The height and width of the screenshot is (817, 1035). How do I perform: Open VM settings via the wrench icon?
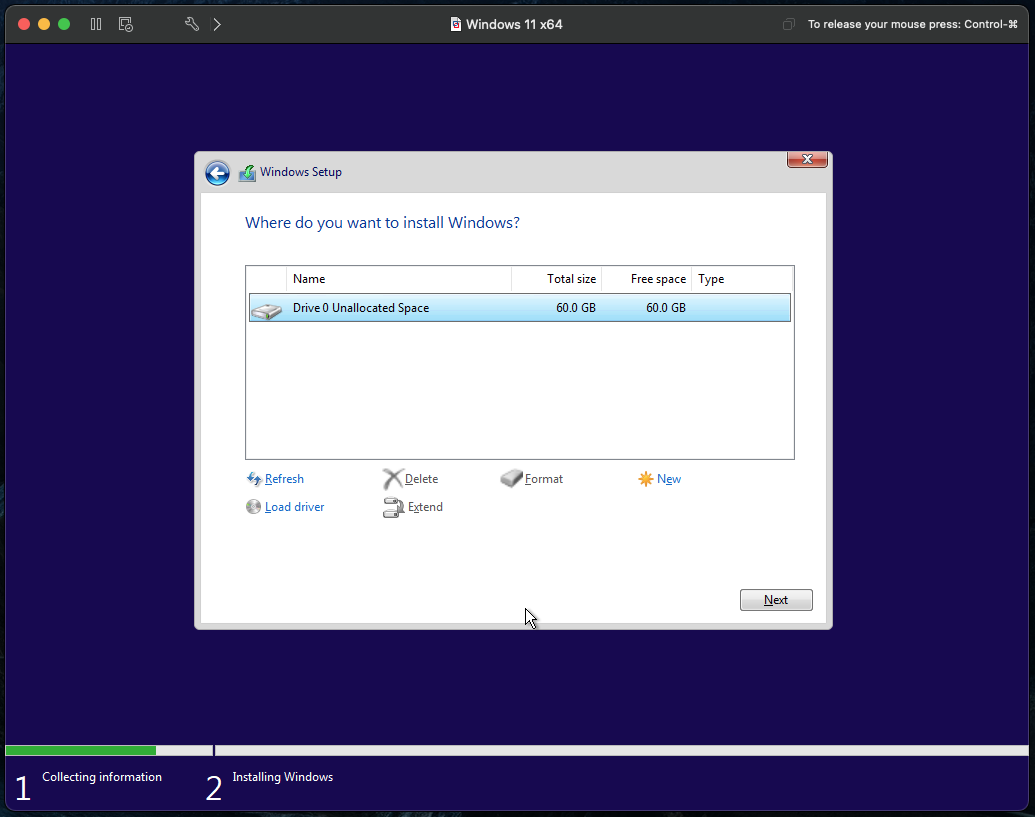191,24
